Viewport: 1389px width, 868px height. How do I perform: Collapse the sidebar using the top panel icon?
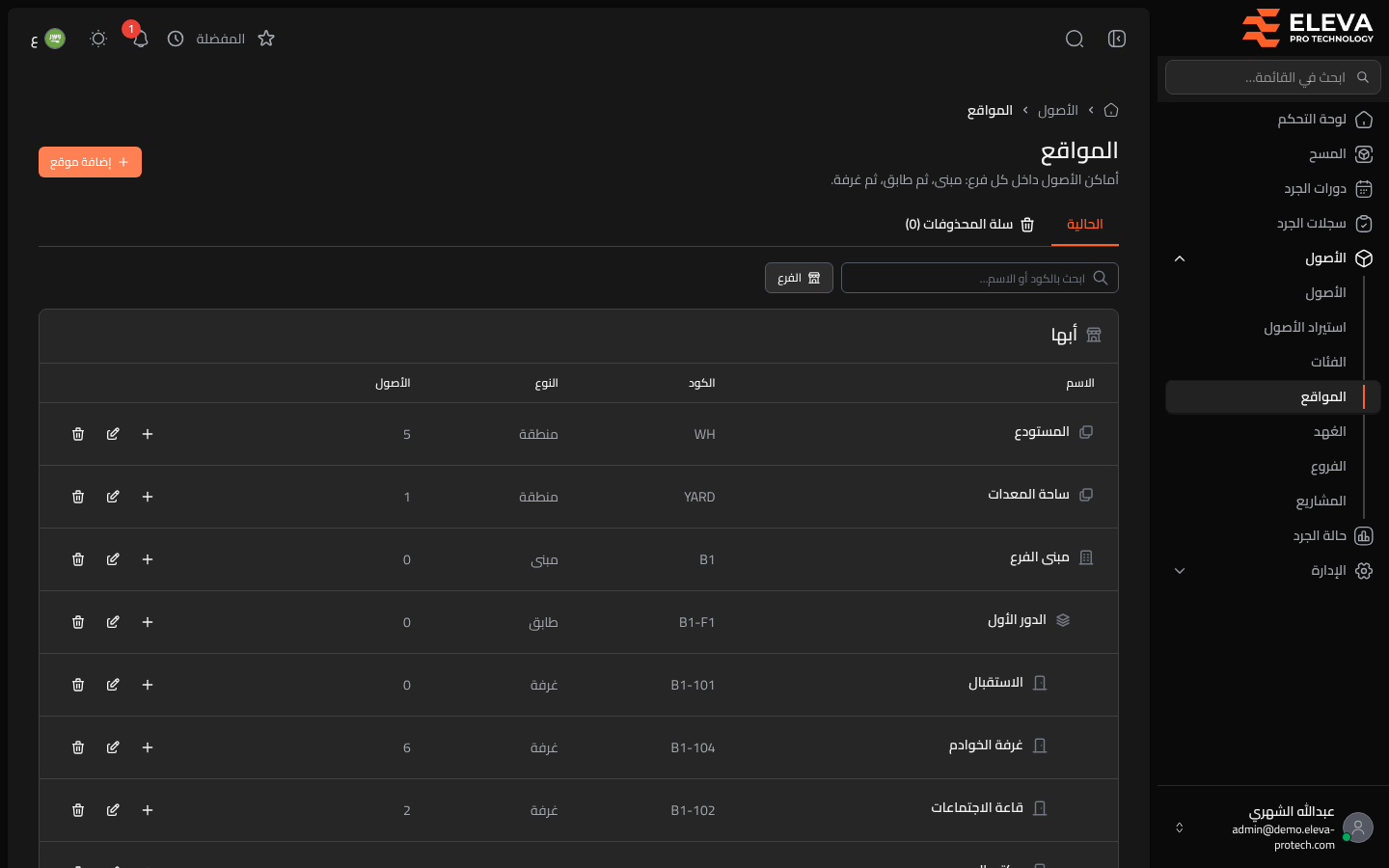pos(1117,39)
